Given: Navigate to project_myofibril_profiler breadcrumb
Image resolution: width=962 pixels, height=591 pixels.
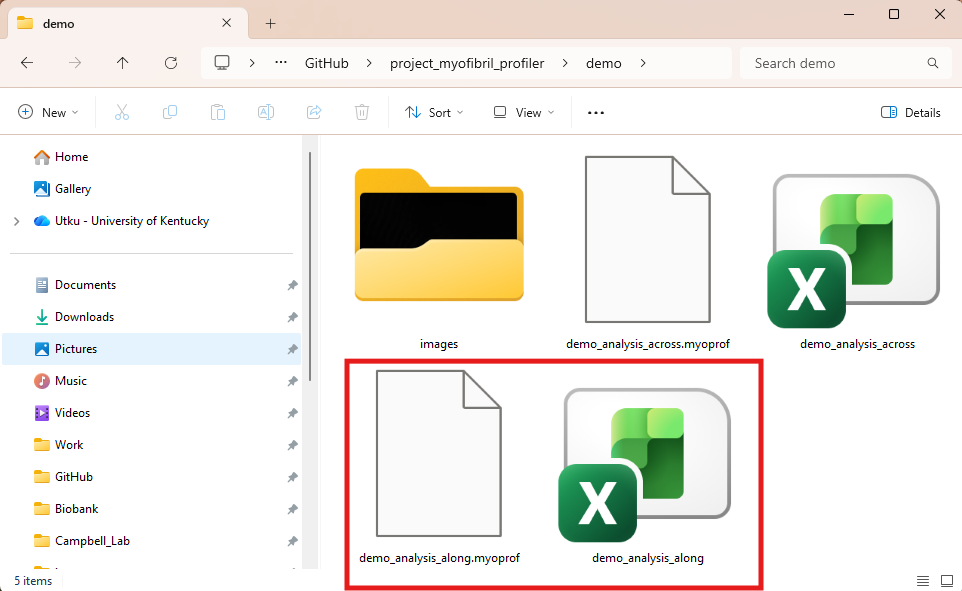Looking at the screenshot, I should tap(467, 63).
